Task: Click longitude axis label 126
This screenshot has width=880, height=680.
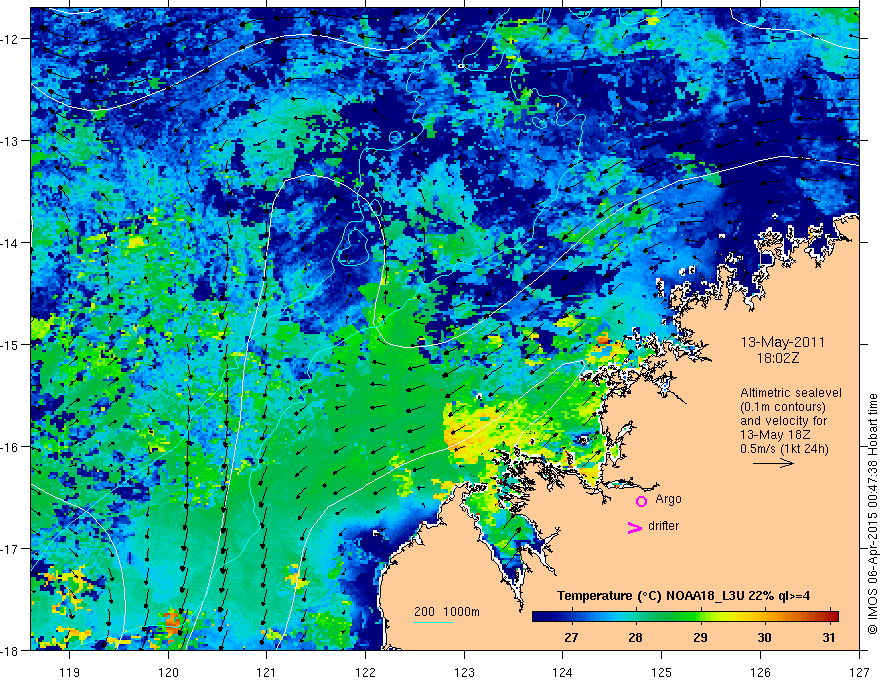Action: 760,672
